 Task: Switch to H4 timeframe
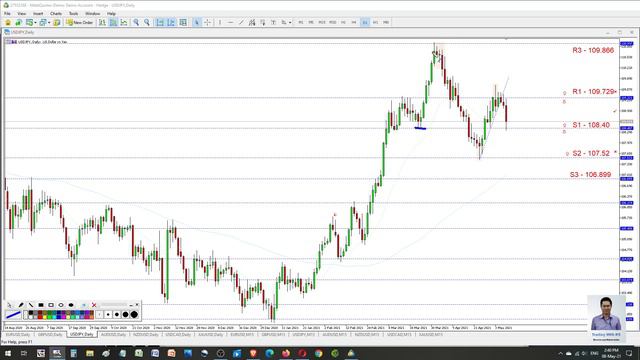354,22
